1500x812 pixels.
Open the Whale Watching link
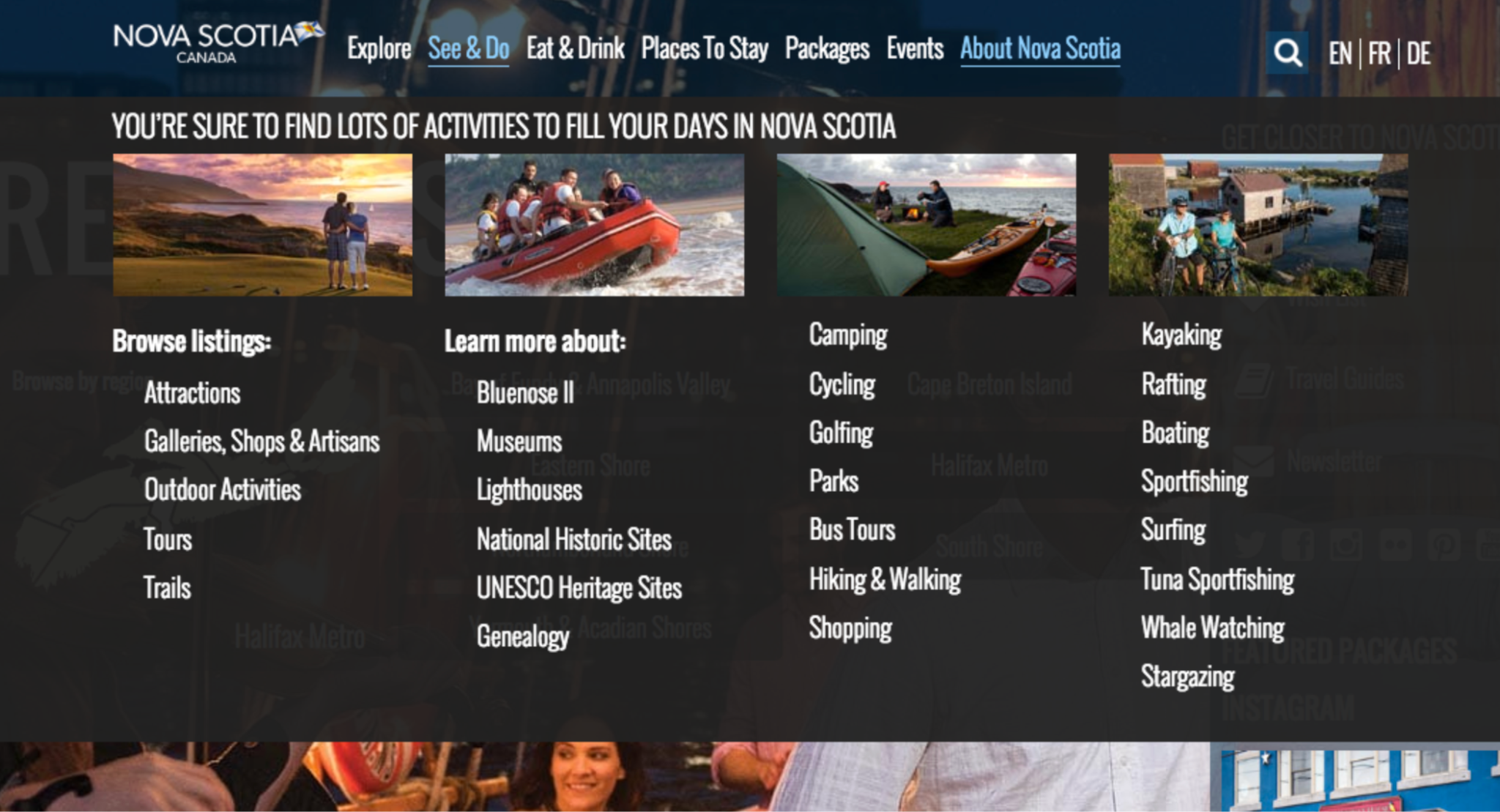coord(1213,628)
